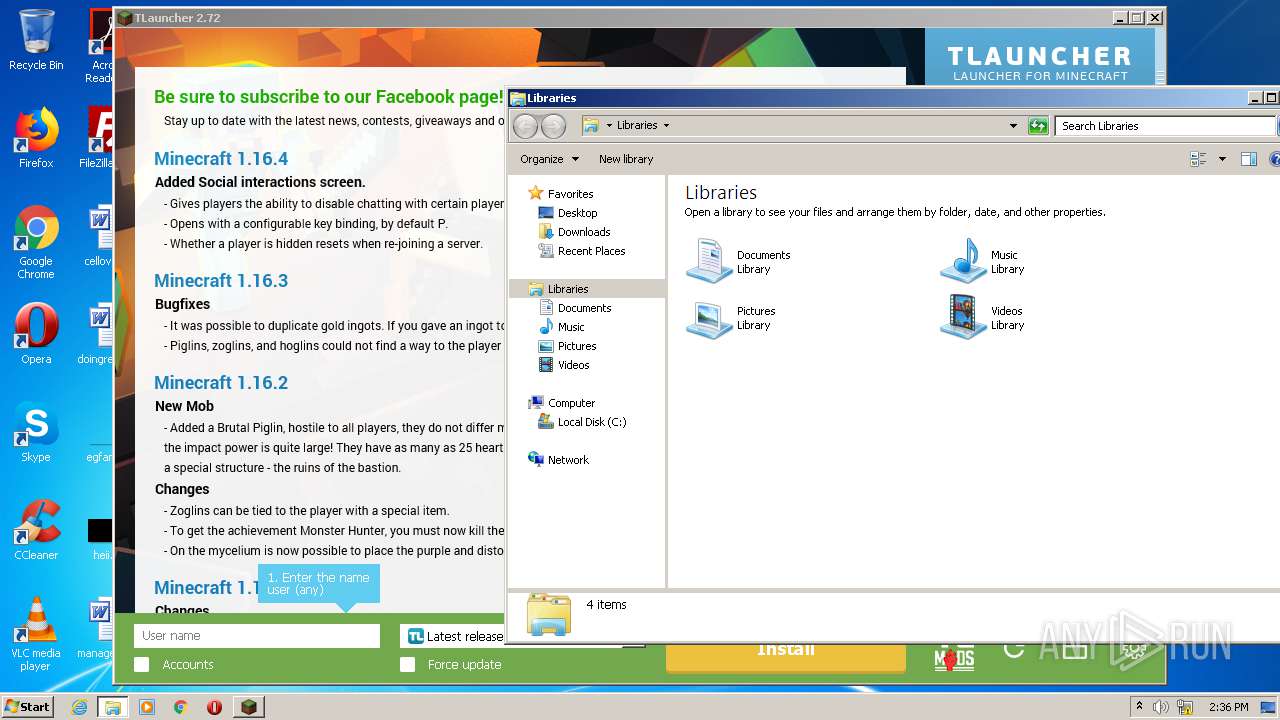
Task: Expand the arrow after Libraries in the address bar
Action: tap(666, 126)
